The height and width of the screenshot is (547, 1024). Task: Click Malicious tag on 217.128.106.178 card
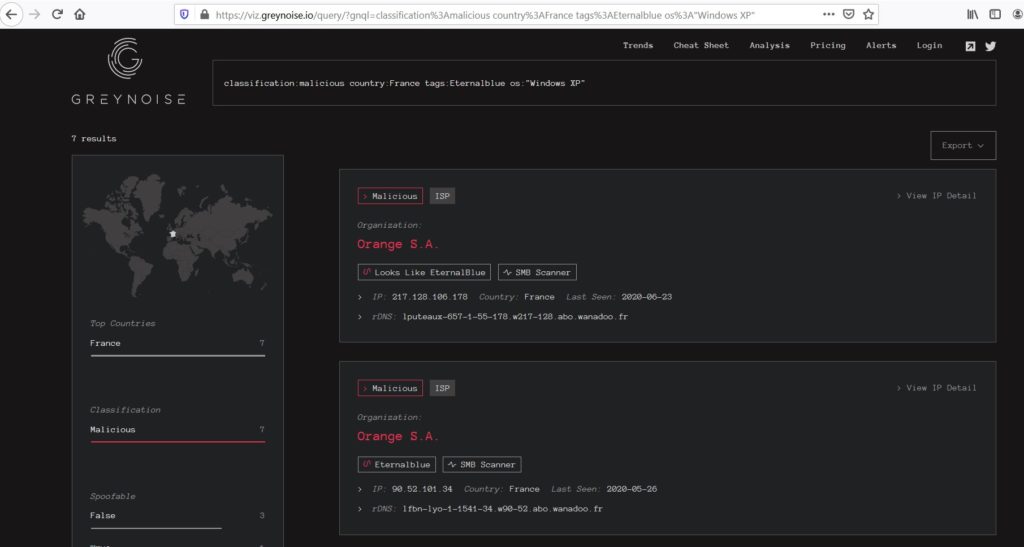[x=390, y=196]
